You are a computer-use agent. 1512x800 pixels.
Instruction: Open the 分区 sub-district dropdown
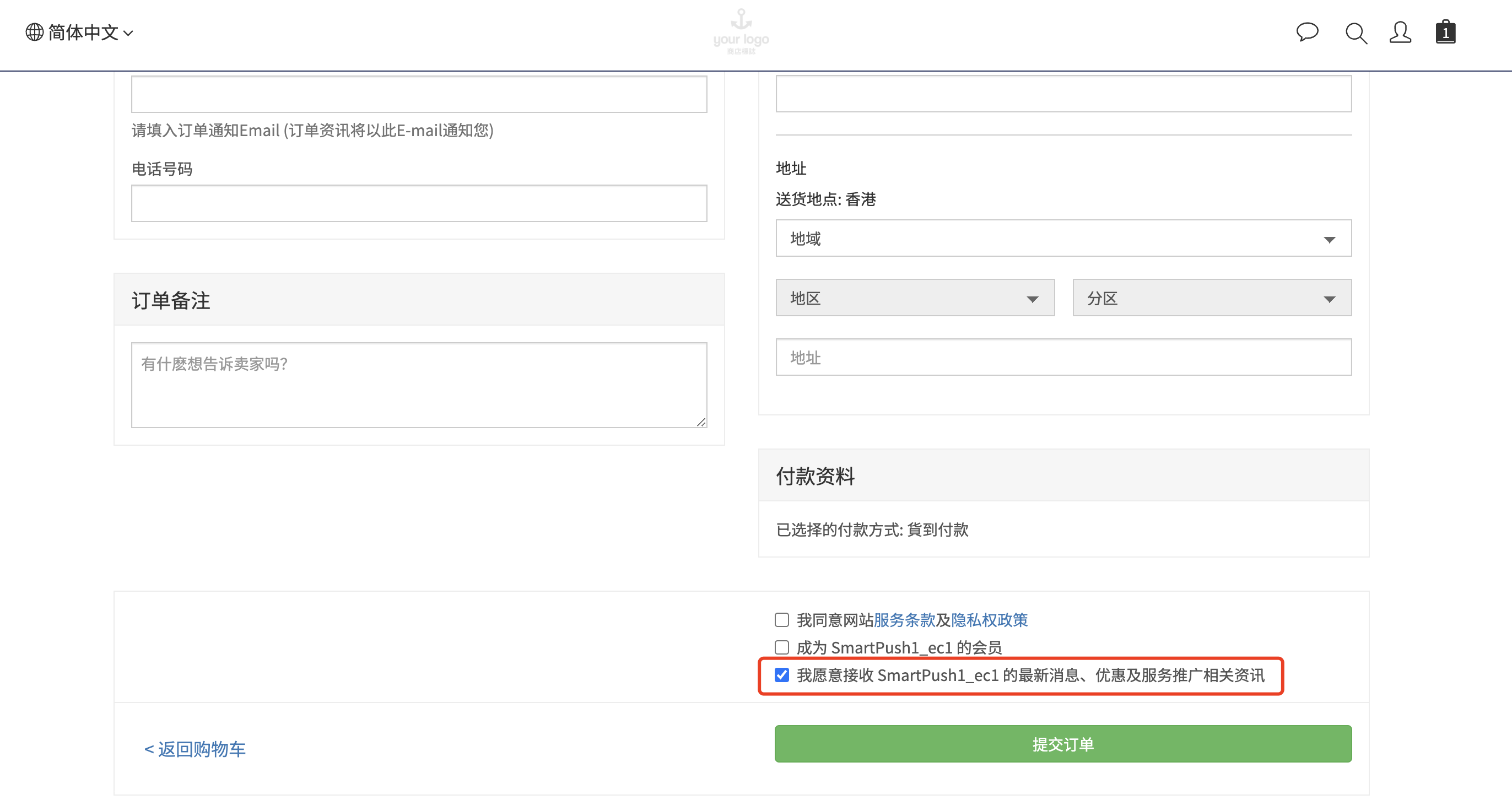pos(1212,298)
